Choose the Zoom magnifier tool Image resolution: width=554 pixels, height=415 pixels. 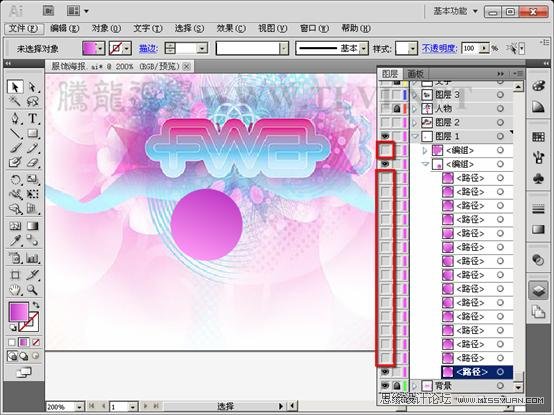(x=33, y=290)
